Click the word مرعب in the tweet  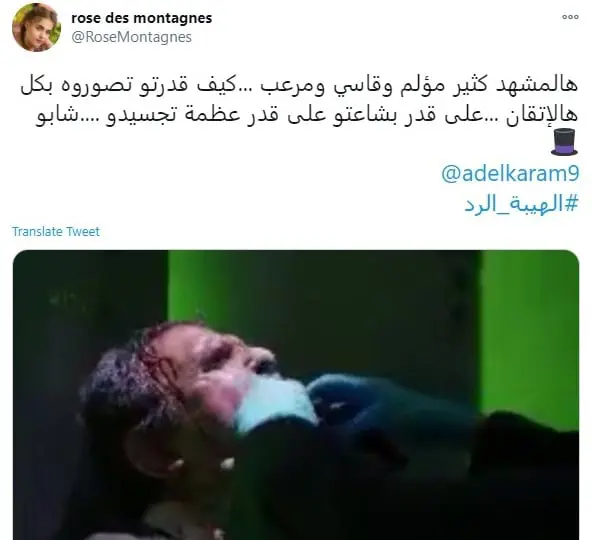[x=290, y=86]
